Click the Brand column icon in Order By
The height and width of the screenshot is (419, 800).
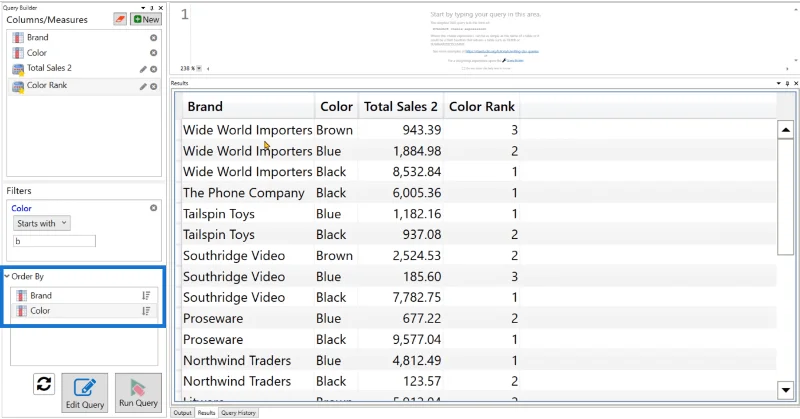(x=21, y=295)
